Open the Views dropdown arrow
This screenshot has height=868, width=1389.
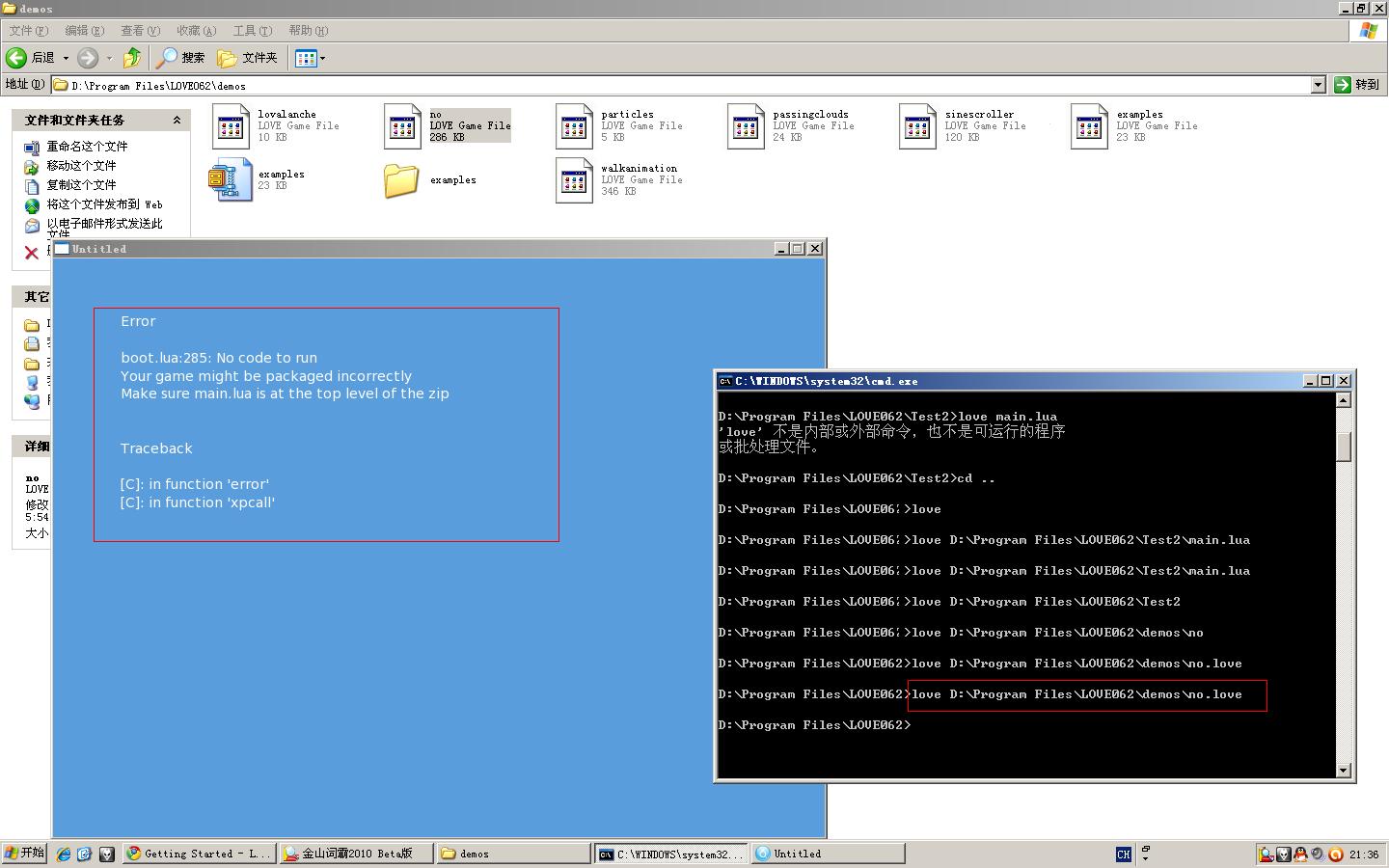pyautogui.click(x=322, y=58)
